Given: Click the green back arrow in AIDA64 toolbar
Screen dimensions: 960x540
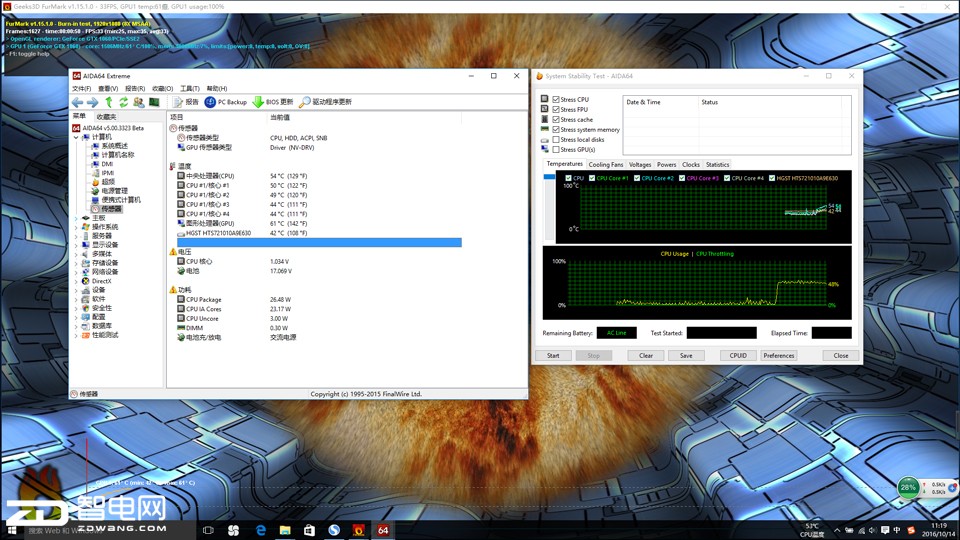Looking at the screenshot, I should click(x=77, y=102).
